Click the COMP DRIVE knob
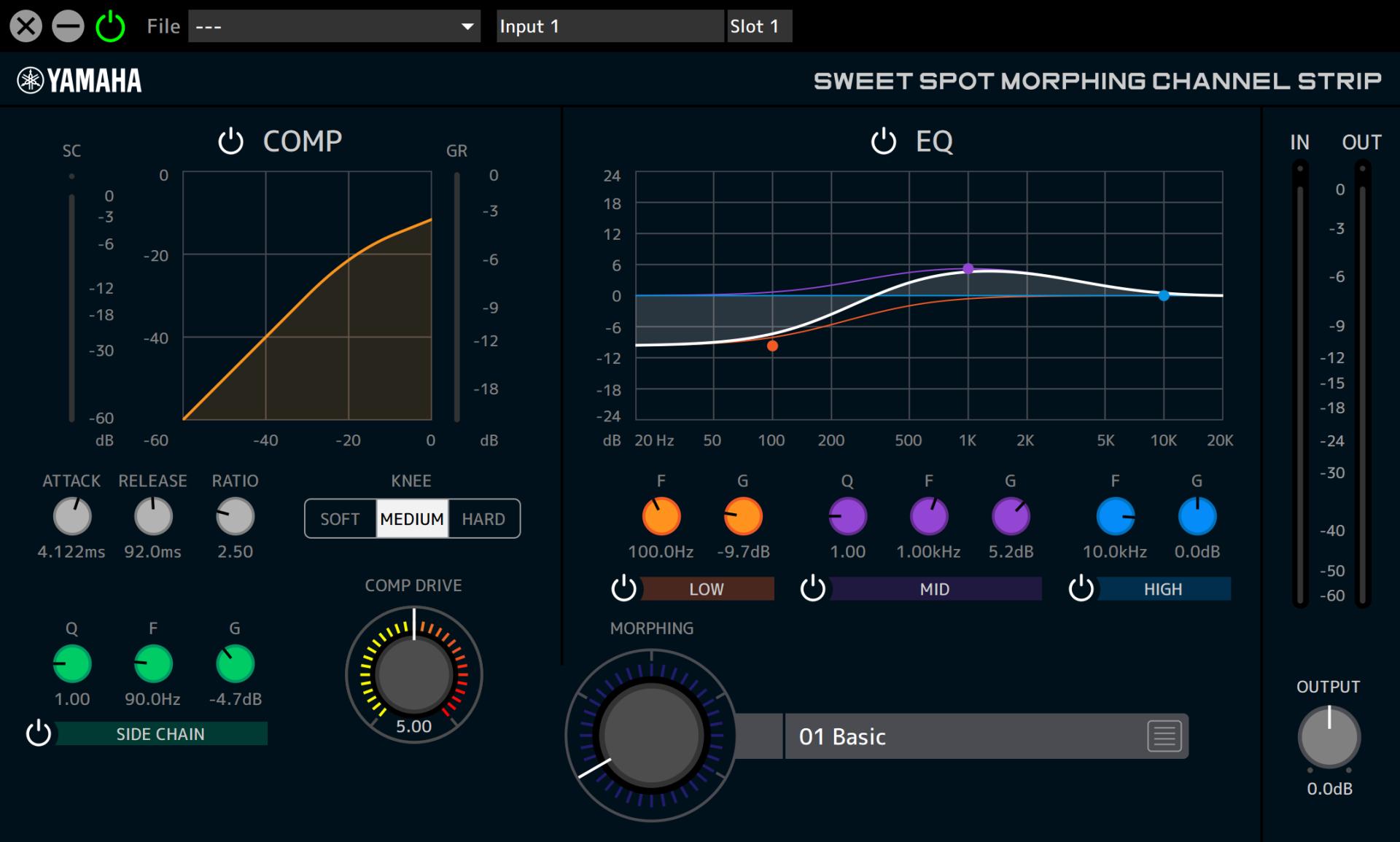1400x842 pixels. click(413, 674)
